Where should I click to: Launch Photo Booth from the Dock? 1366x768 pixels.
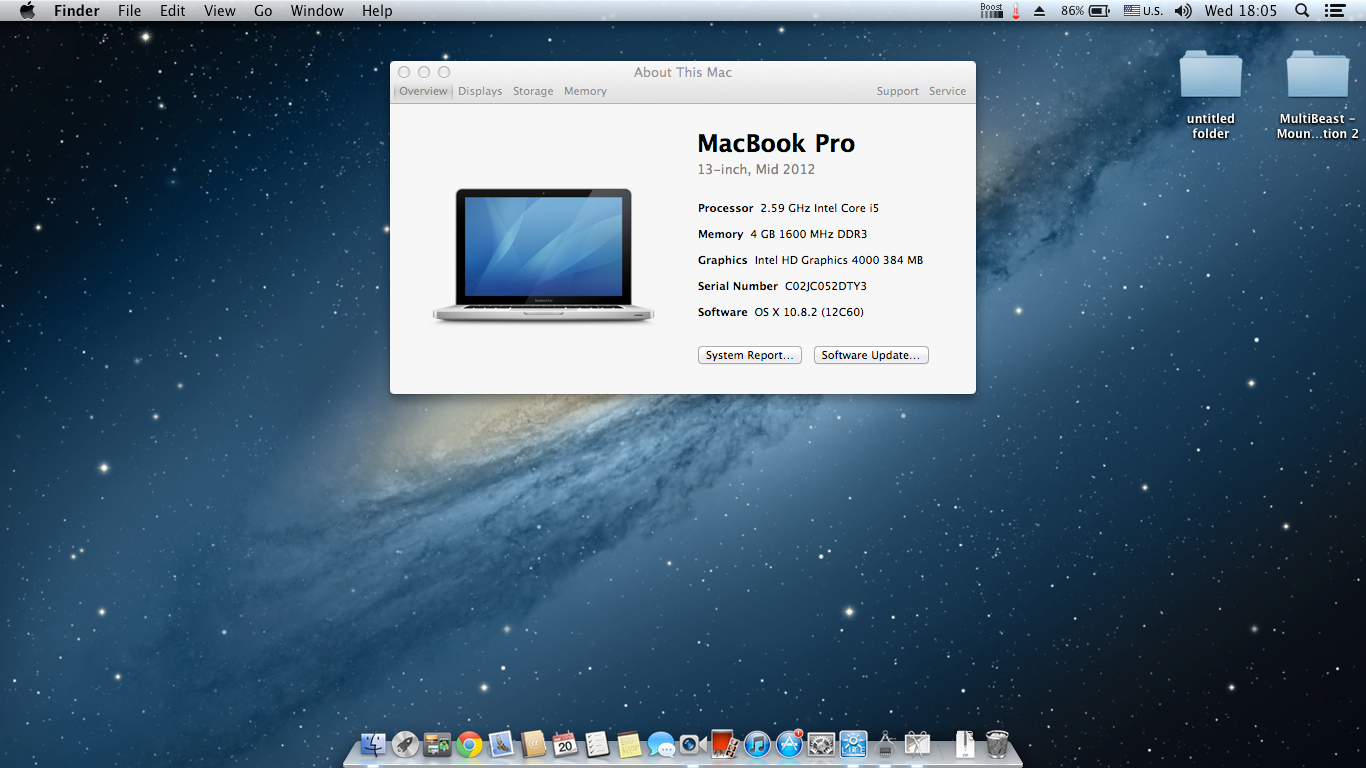tap(725, 744)
